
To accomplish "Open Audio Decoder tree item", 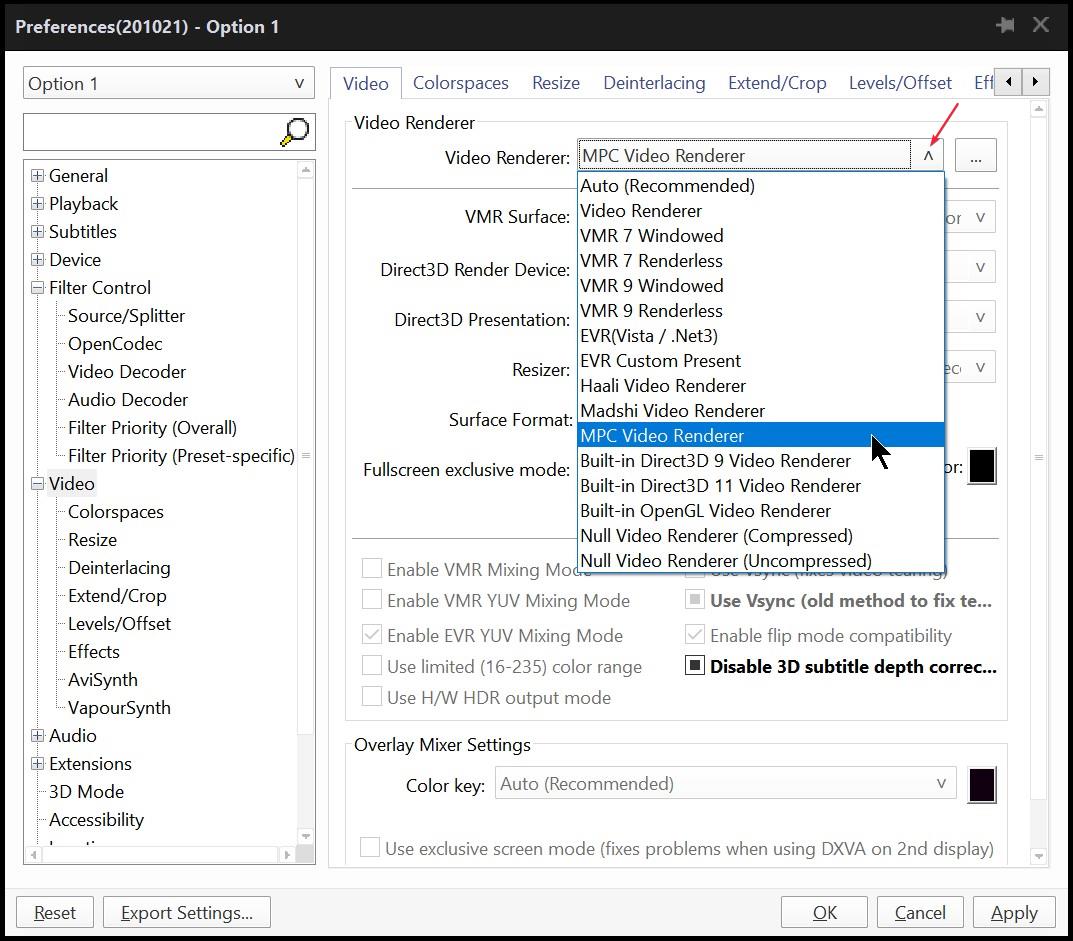I will [128, 400].
